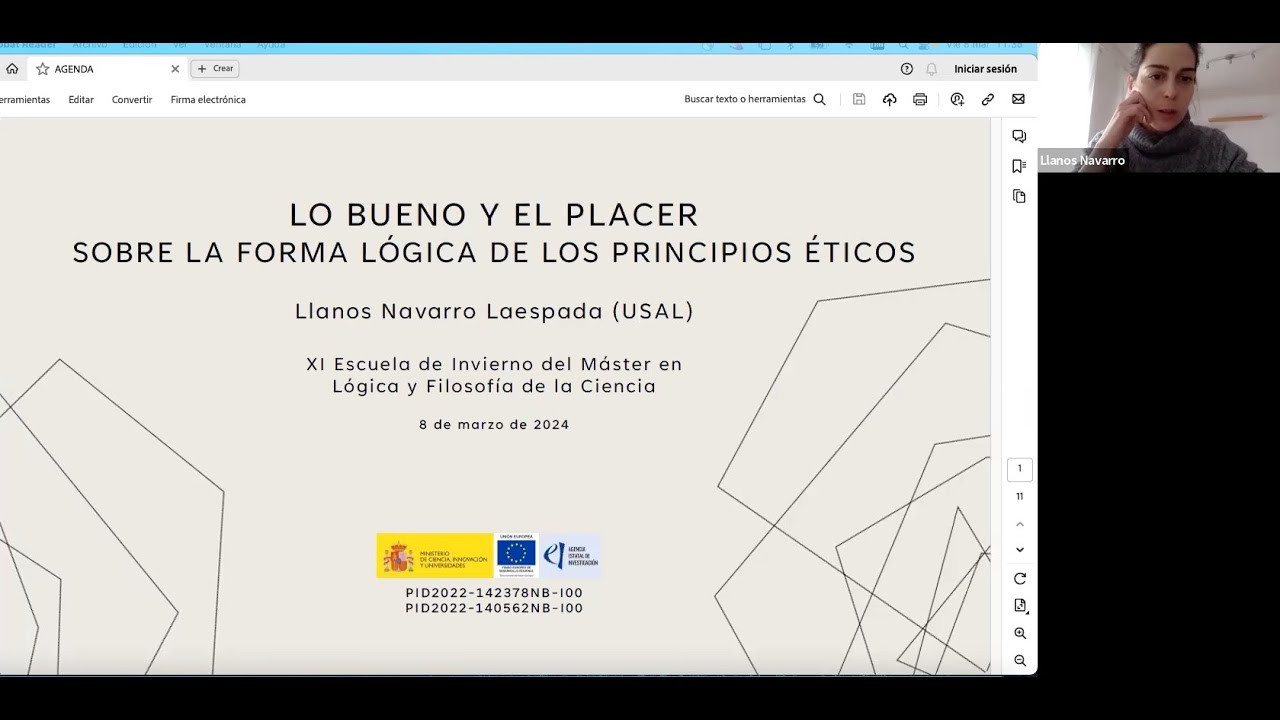Open the bookmarks panel icon
The height and width of the screenshot is (720, 1280).
[x=1019, y=166]
